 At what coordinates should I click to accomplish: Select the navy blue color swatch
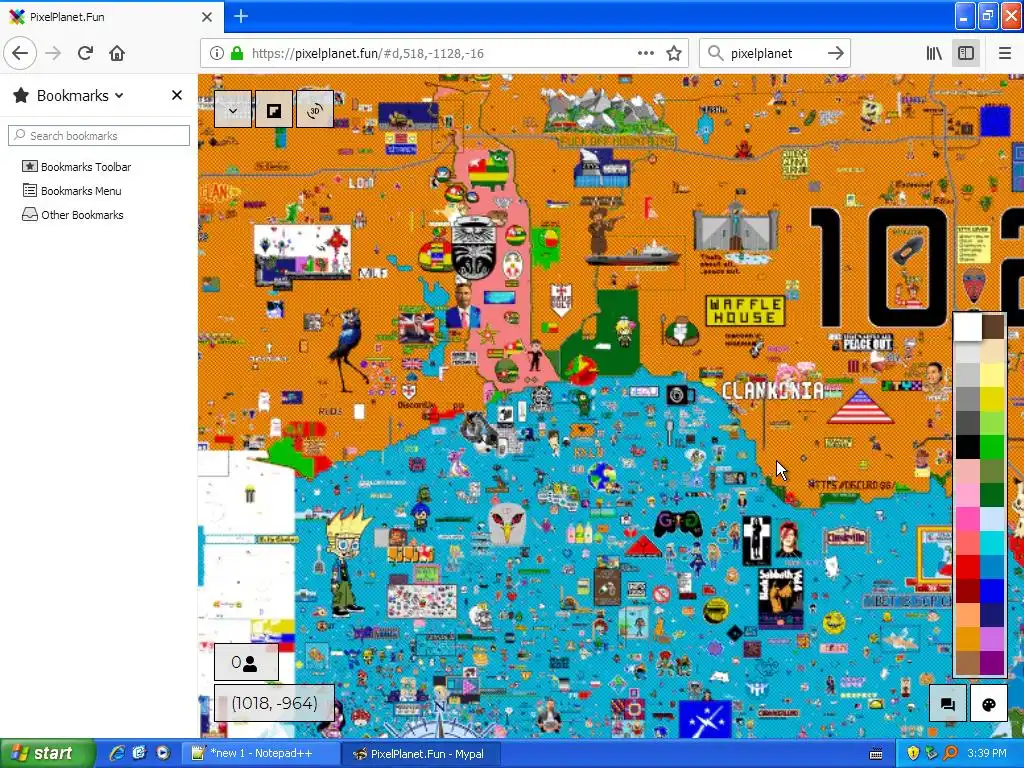(x=992, y=615)
